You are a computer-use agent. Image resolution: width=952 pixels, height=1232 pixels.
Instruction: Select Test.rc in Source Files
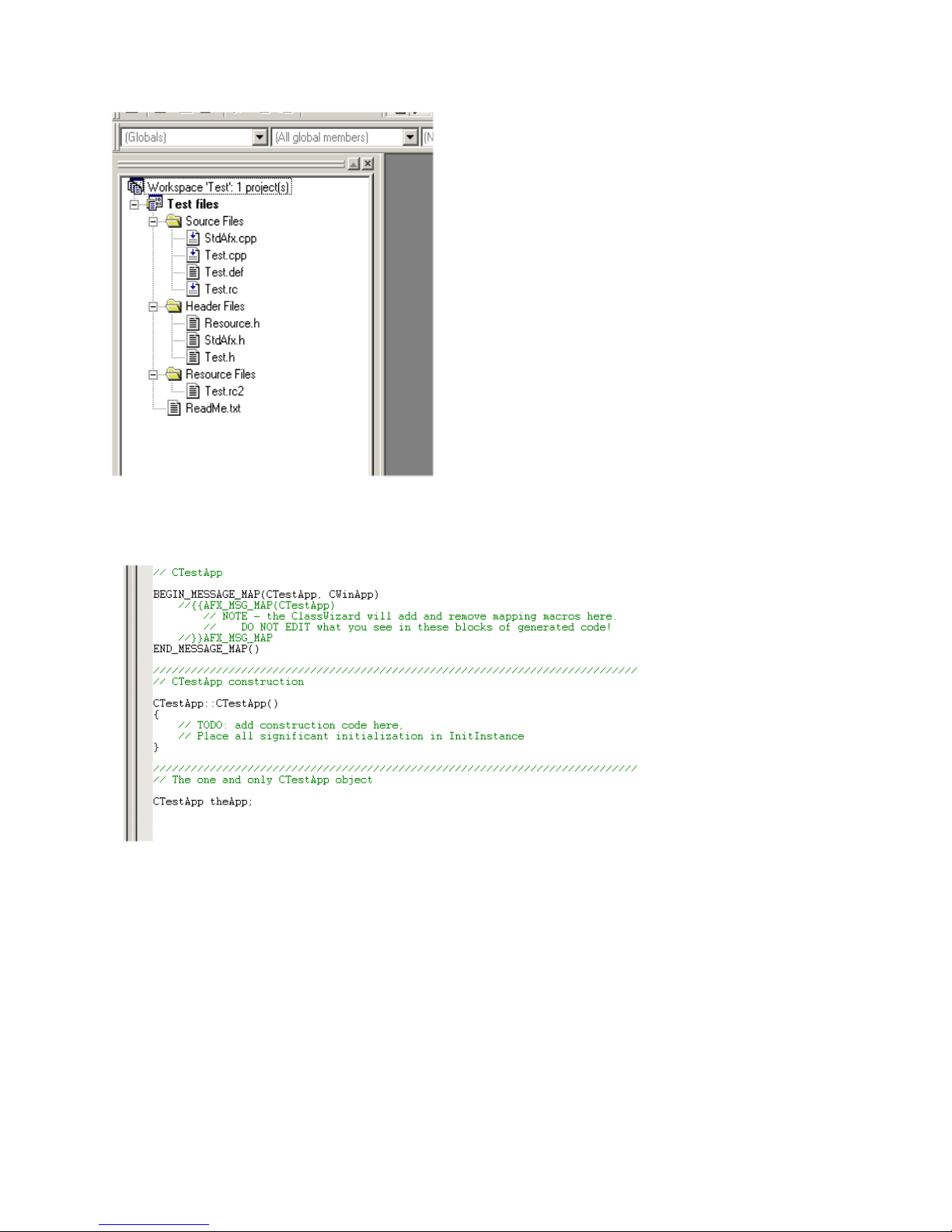click(221, 289)
